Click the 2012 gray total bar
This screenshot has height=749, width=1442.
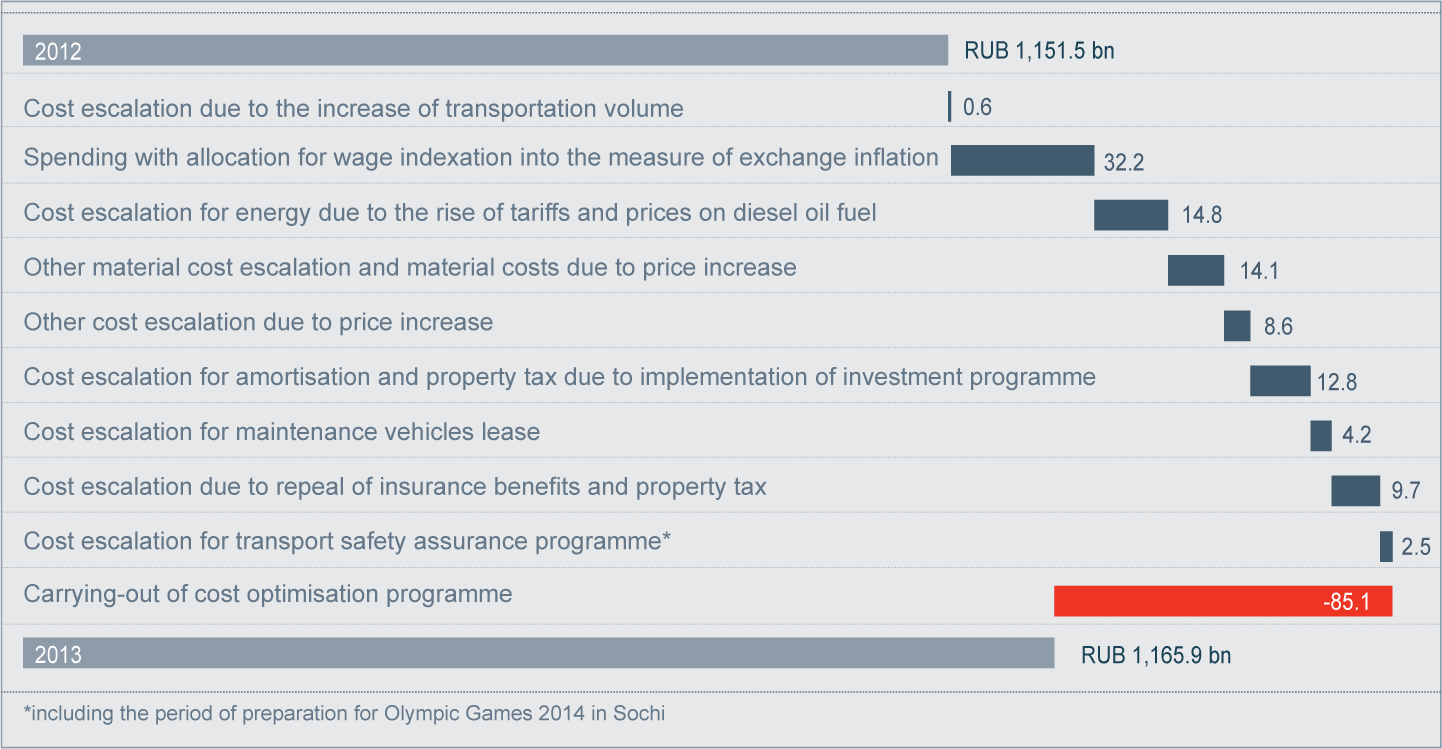485,51
